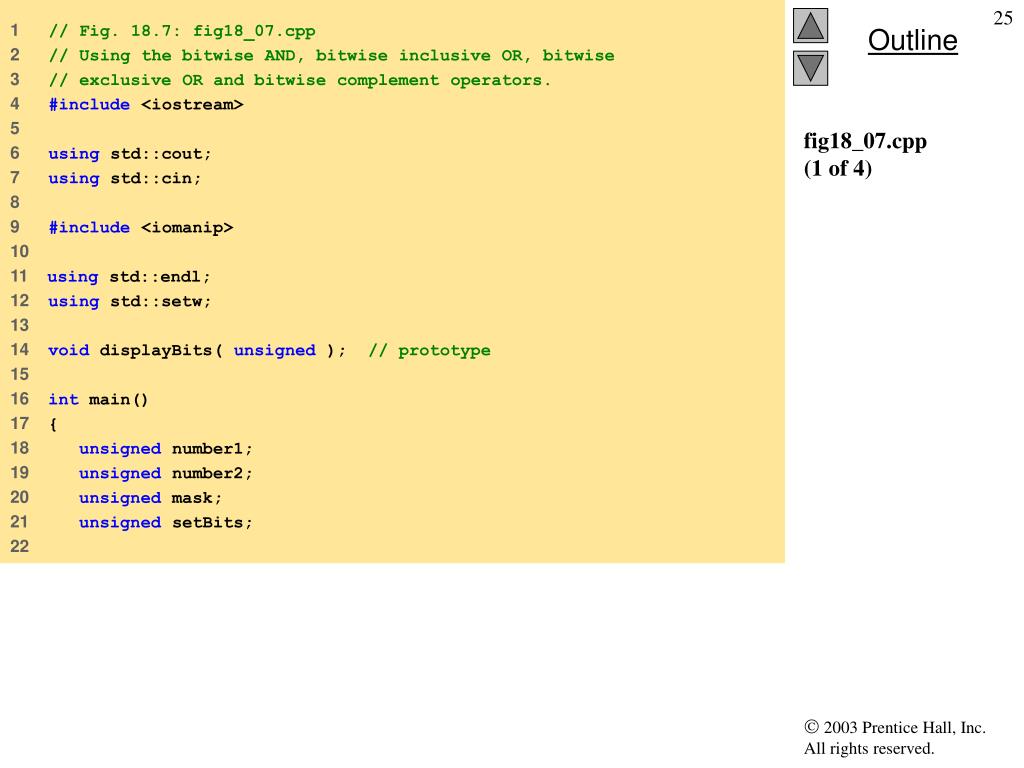Click the "#include <iomanip>" line
The width and height of the screenshot is (1024, 768).
tap(140, 227)
